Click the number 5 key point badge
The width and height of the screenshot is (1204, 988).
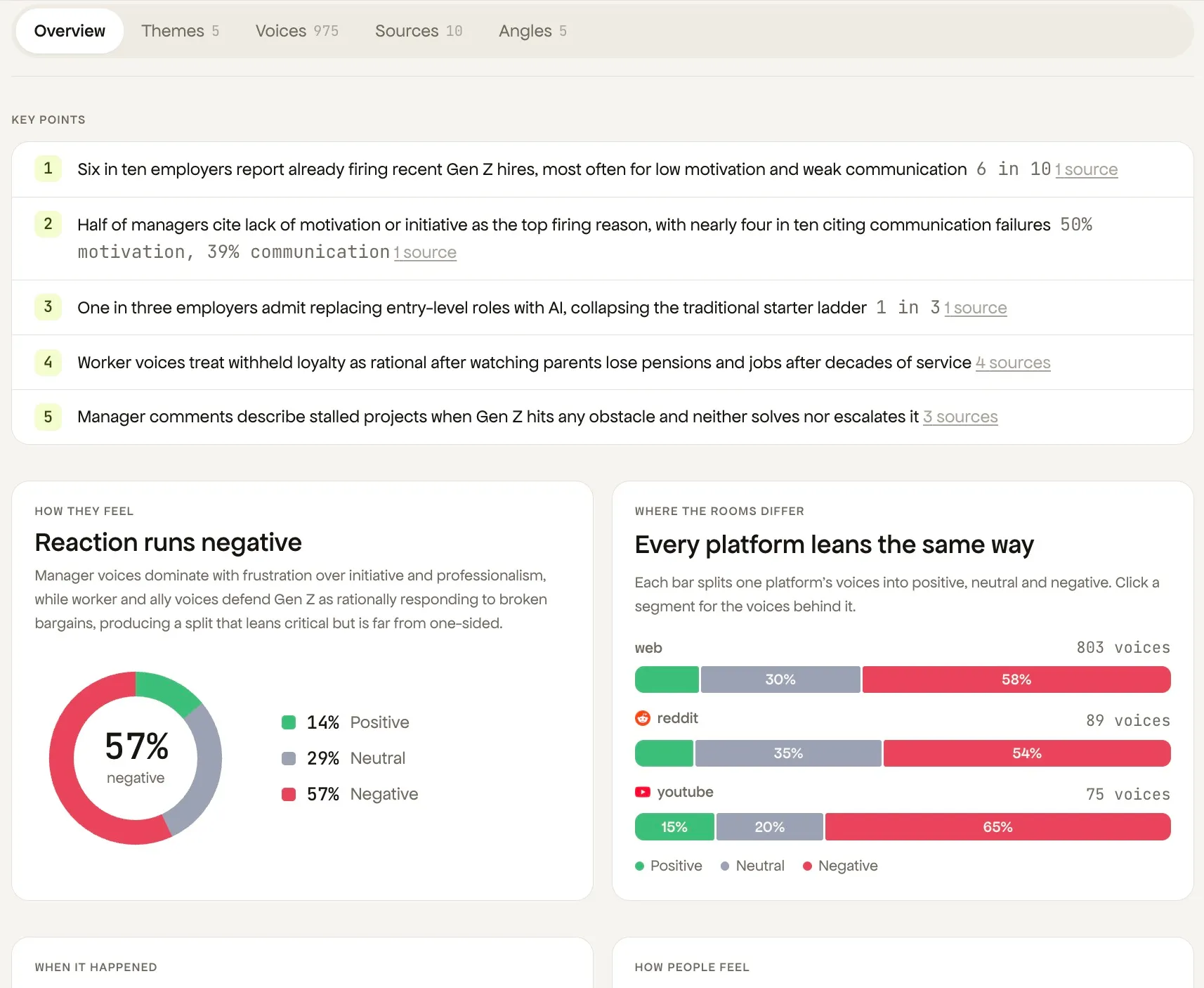tap(48, 417)
